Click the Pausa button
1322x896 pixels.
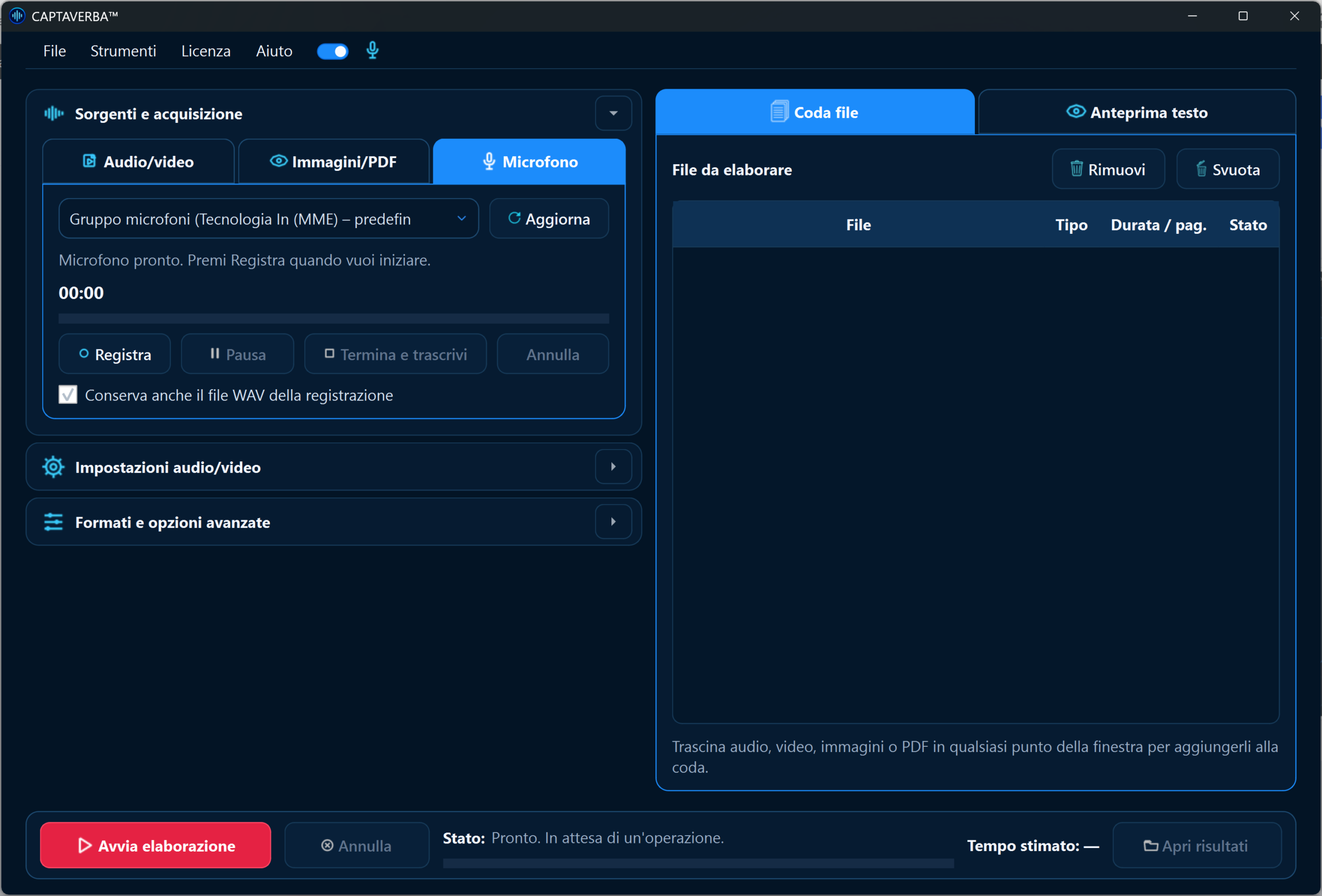coord(238,354)
